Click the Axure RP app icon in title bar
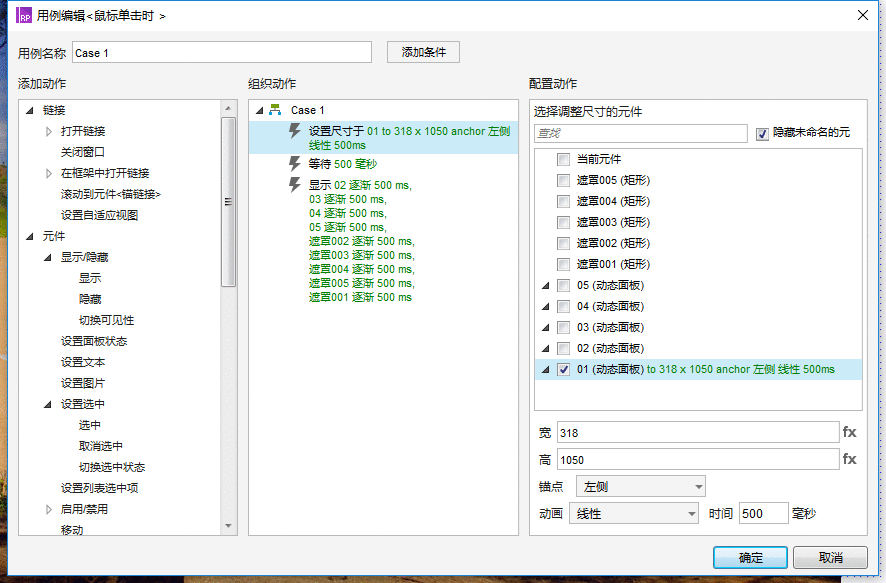 [x=24, y=15]
